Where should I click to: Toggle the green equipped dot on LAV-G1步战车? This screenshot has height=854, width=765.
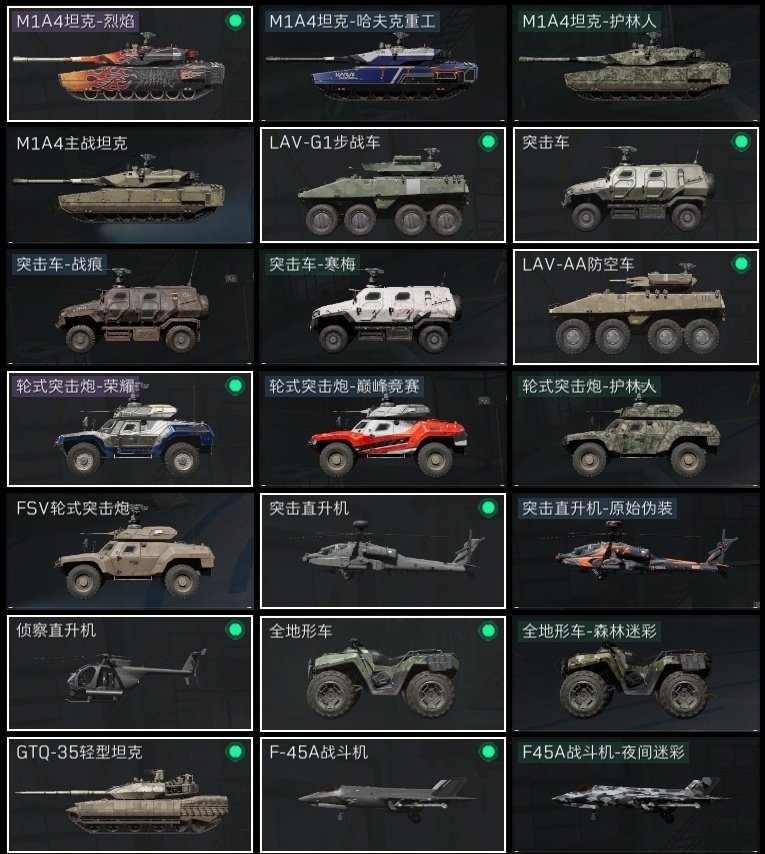tap(488, 142)
